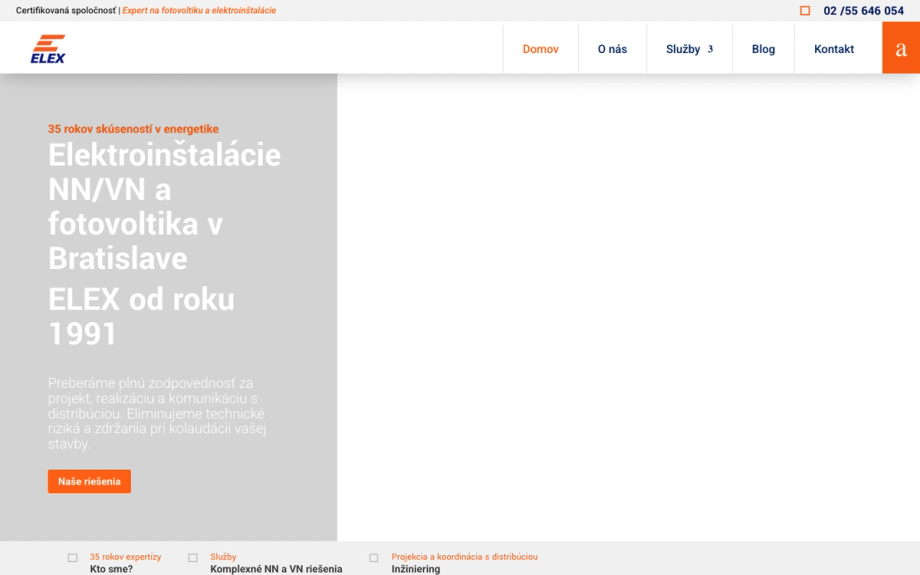Call the phone number 02 /55 646 054
This screenshot has width=920, height=575.
click(864, 11)
